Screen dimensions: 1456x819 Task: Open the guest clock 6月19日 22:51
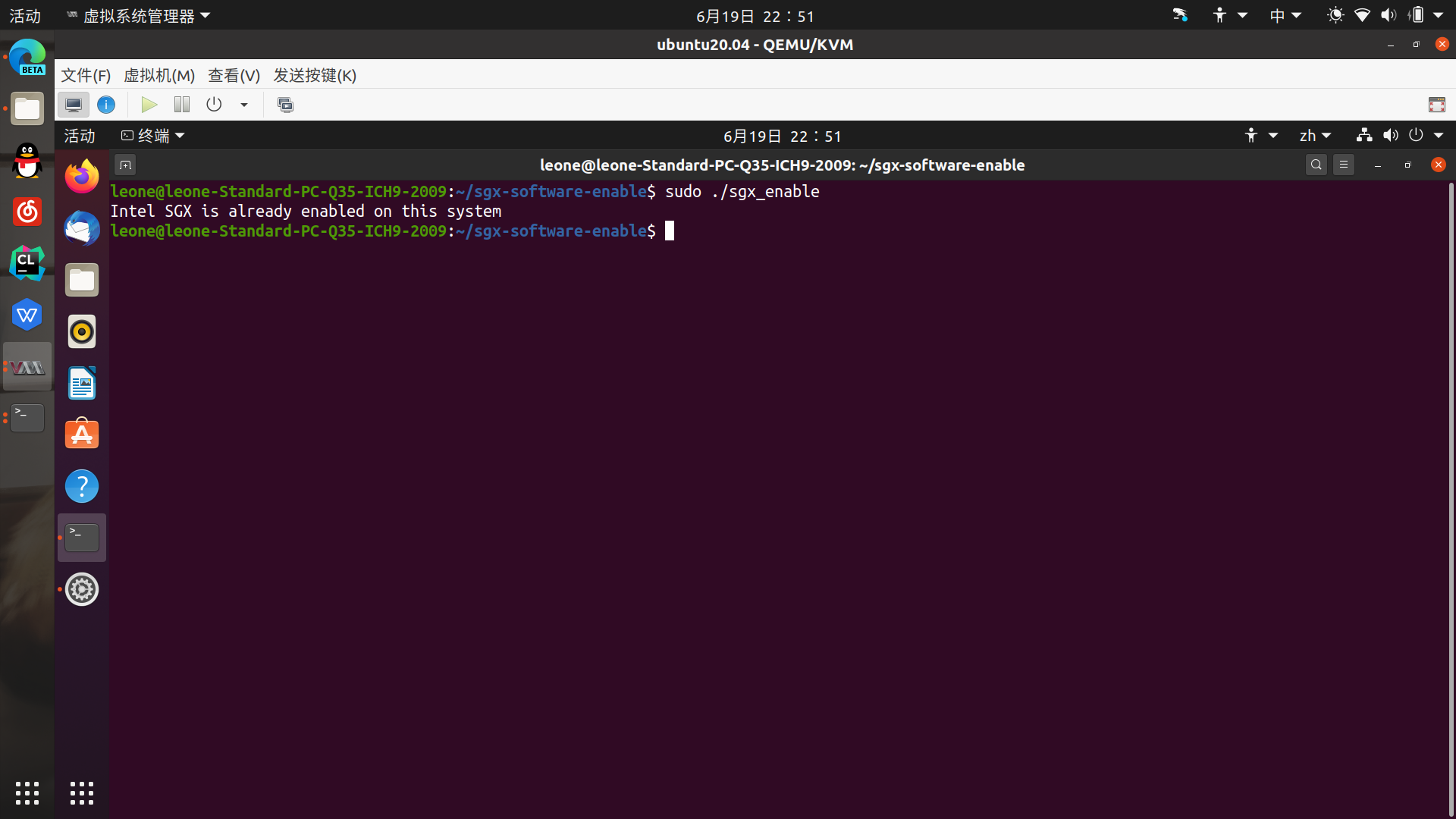pos(782,136)
